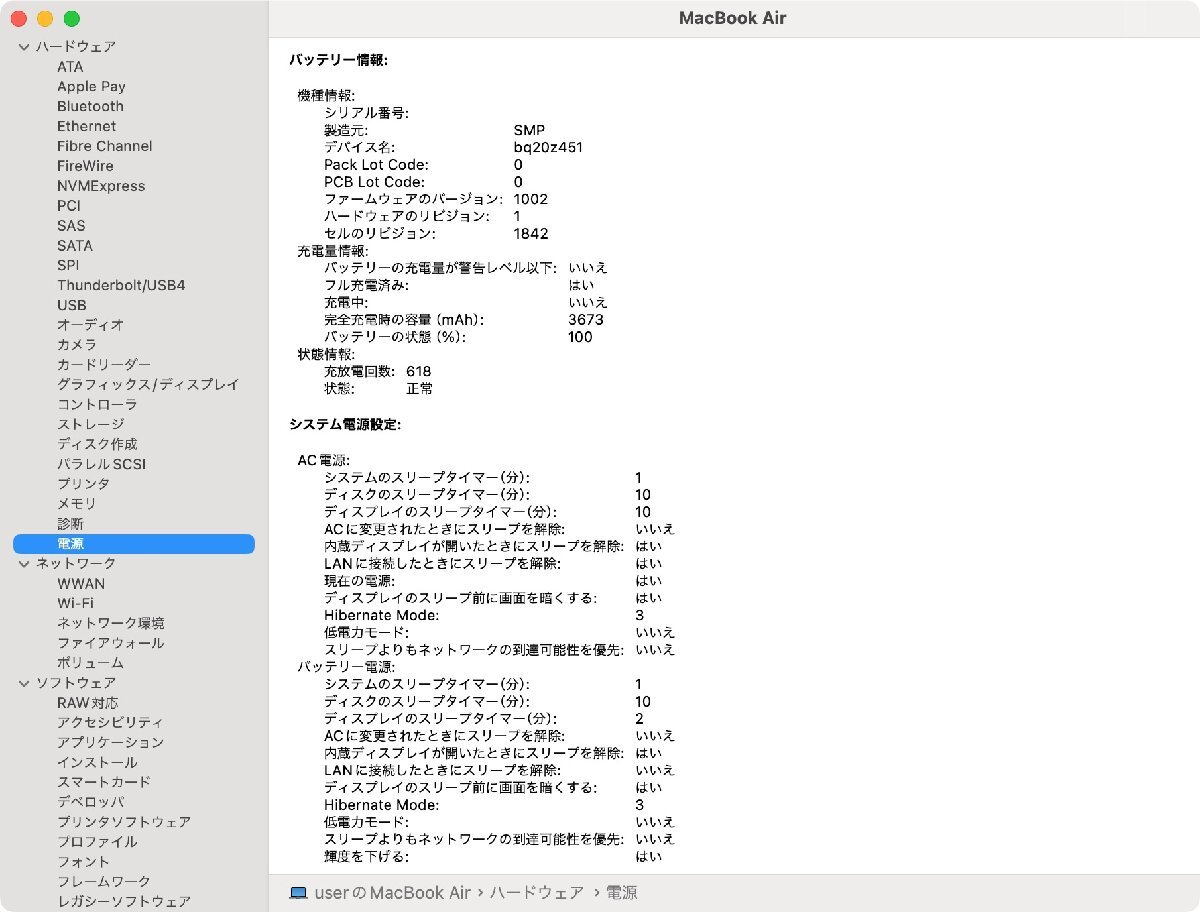Click ソフトウェア sidebar section header

(x=76, y=683)
